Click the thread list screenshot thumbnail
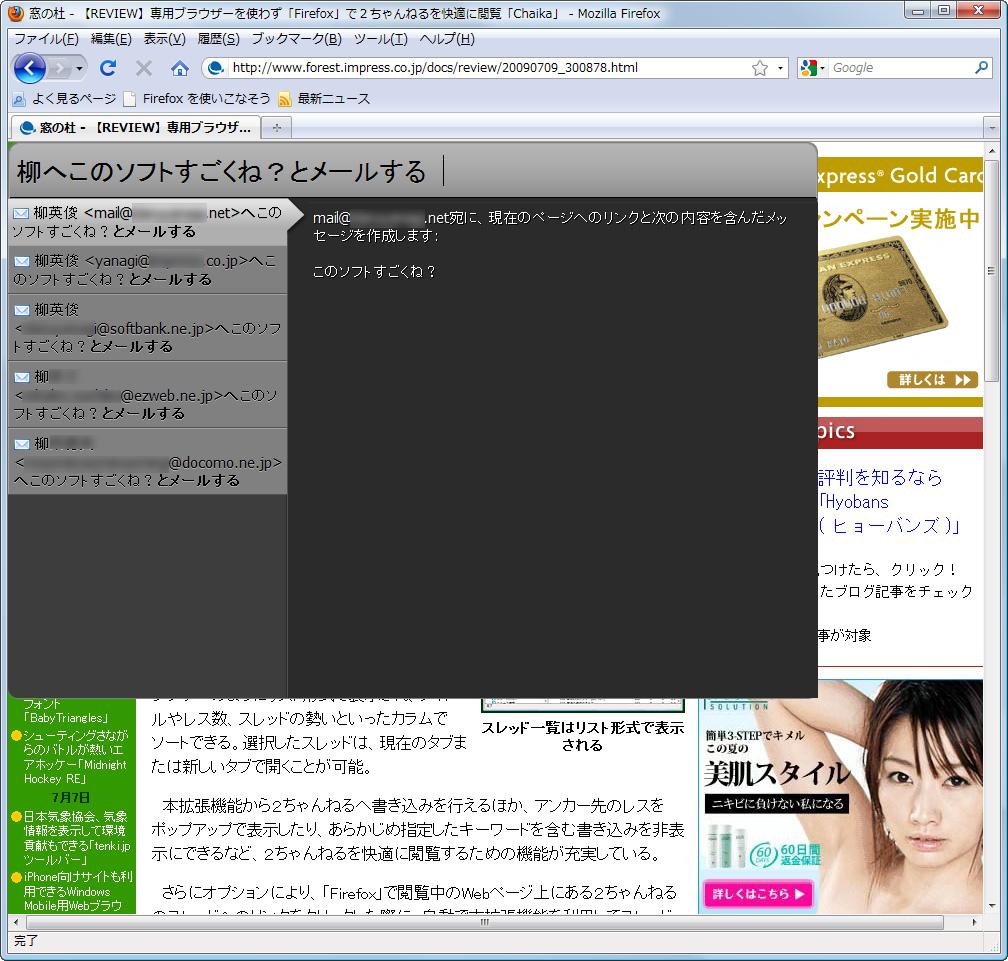 tap(582, 706)
